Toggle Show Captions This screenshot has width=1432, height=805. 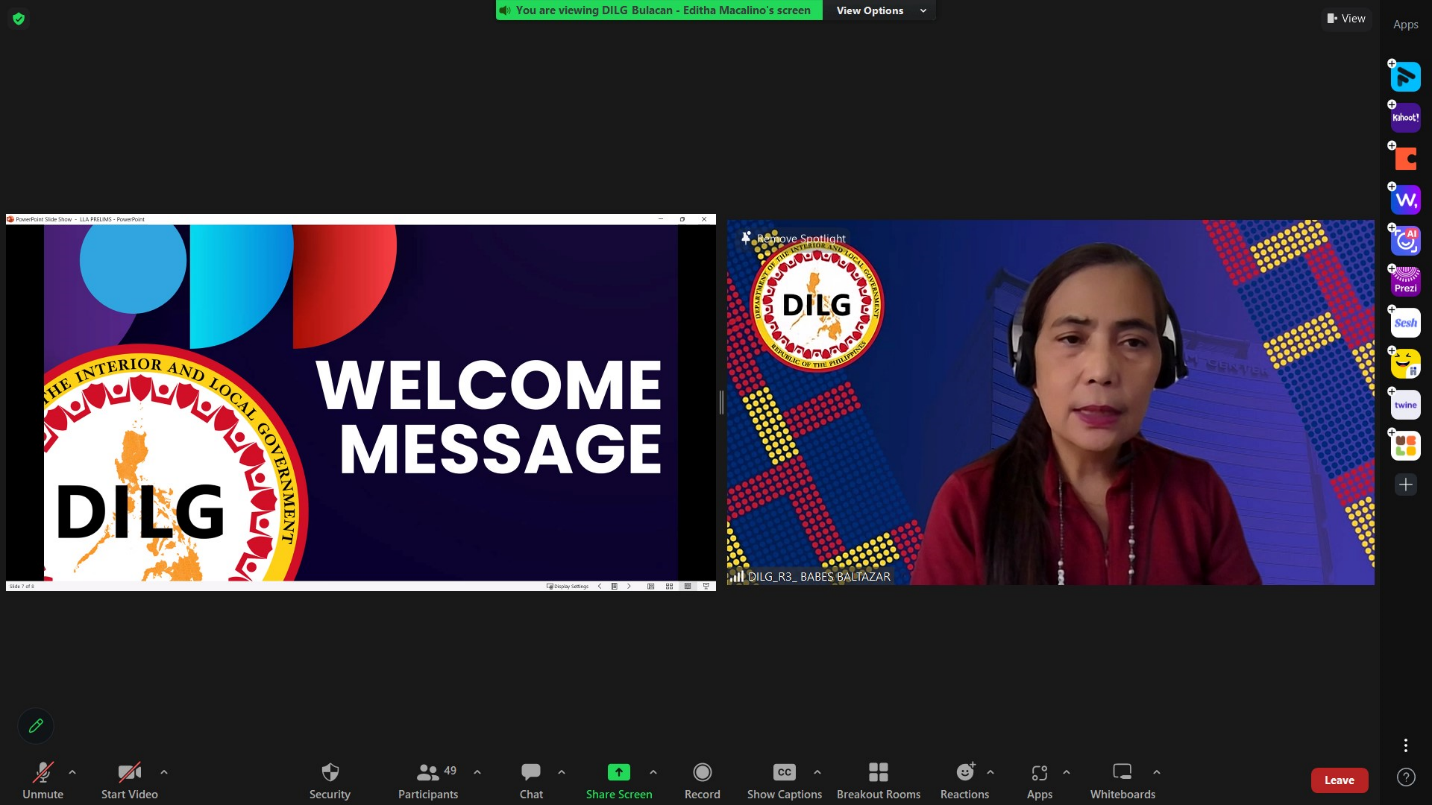coord(784,780)
